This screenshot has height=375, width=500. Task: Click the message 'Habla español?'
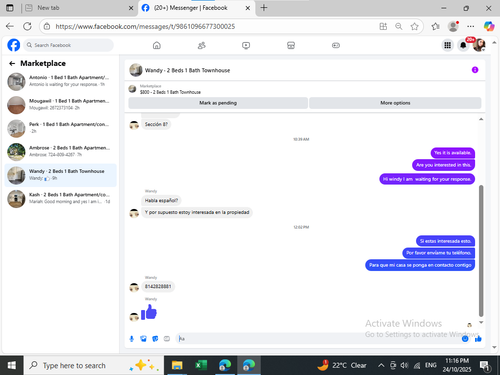(x=161, y=200)
